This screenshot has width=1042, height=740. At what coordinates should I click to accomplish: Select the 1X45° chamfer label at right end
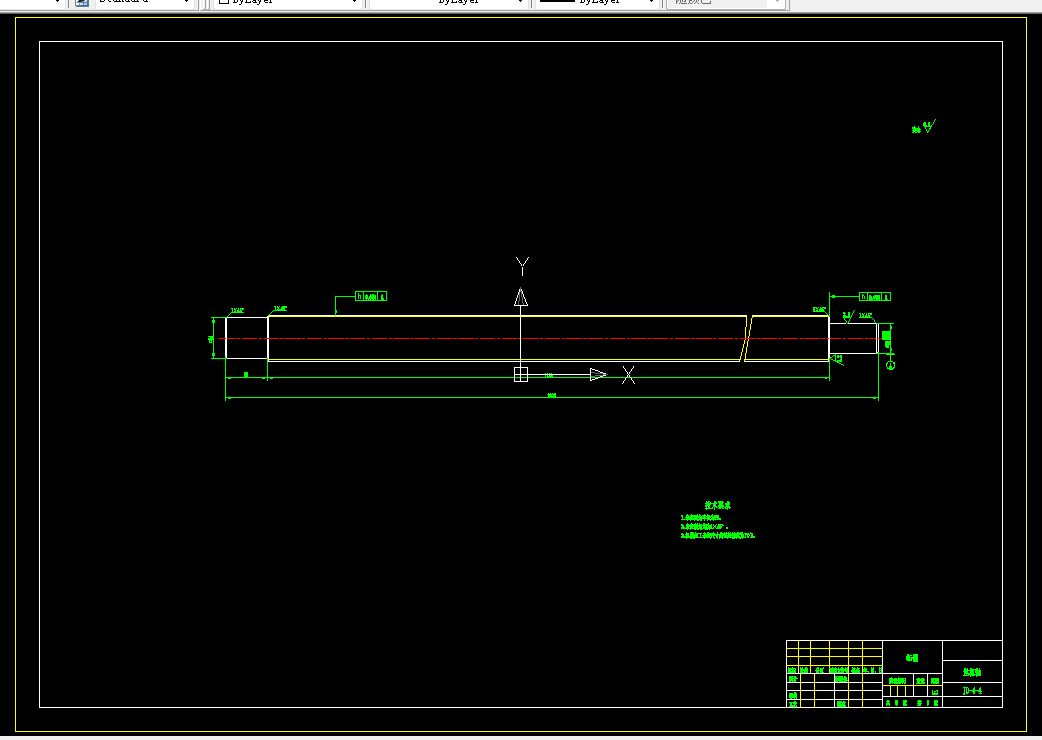coord(865,316)
